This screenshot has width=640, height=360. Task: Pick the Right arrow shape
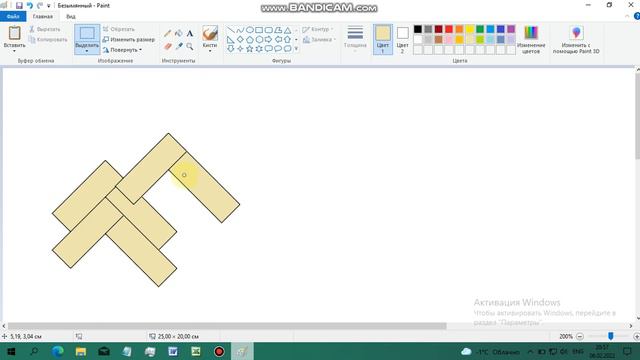point(268,40)
